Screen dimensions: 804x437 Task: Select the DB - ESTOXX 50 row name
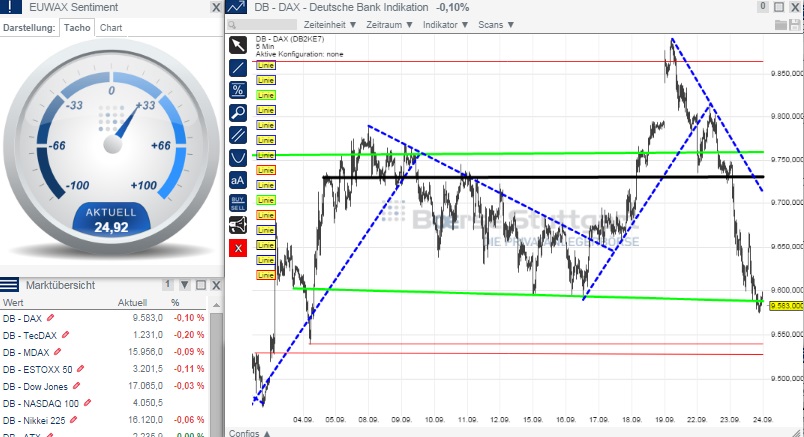pos(37,369)
